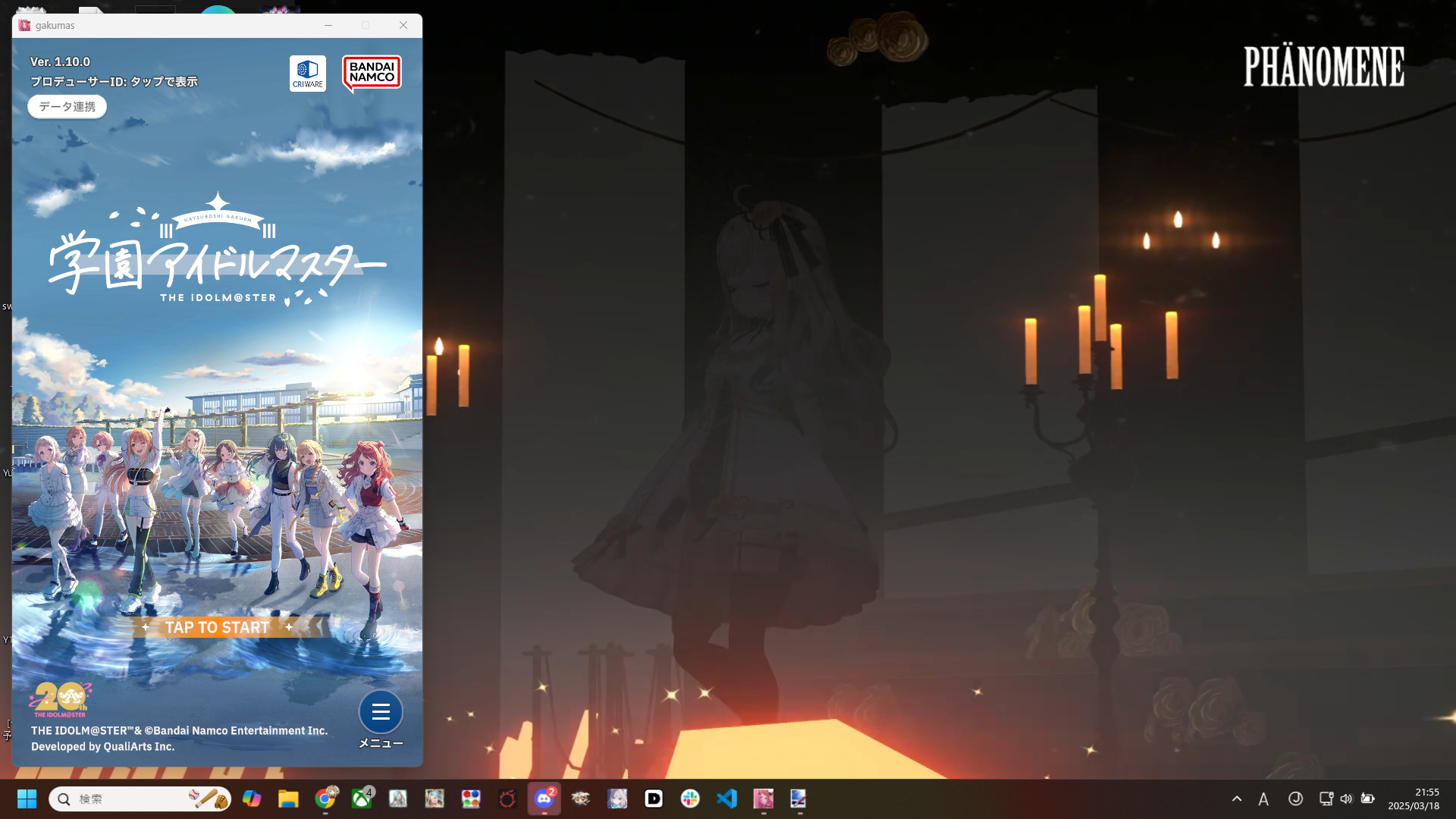Open the Windows Start menu
Screen dimensions: 1456x819
(x=27, y=799)
